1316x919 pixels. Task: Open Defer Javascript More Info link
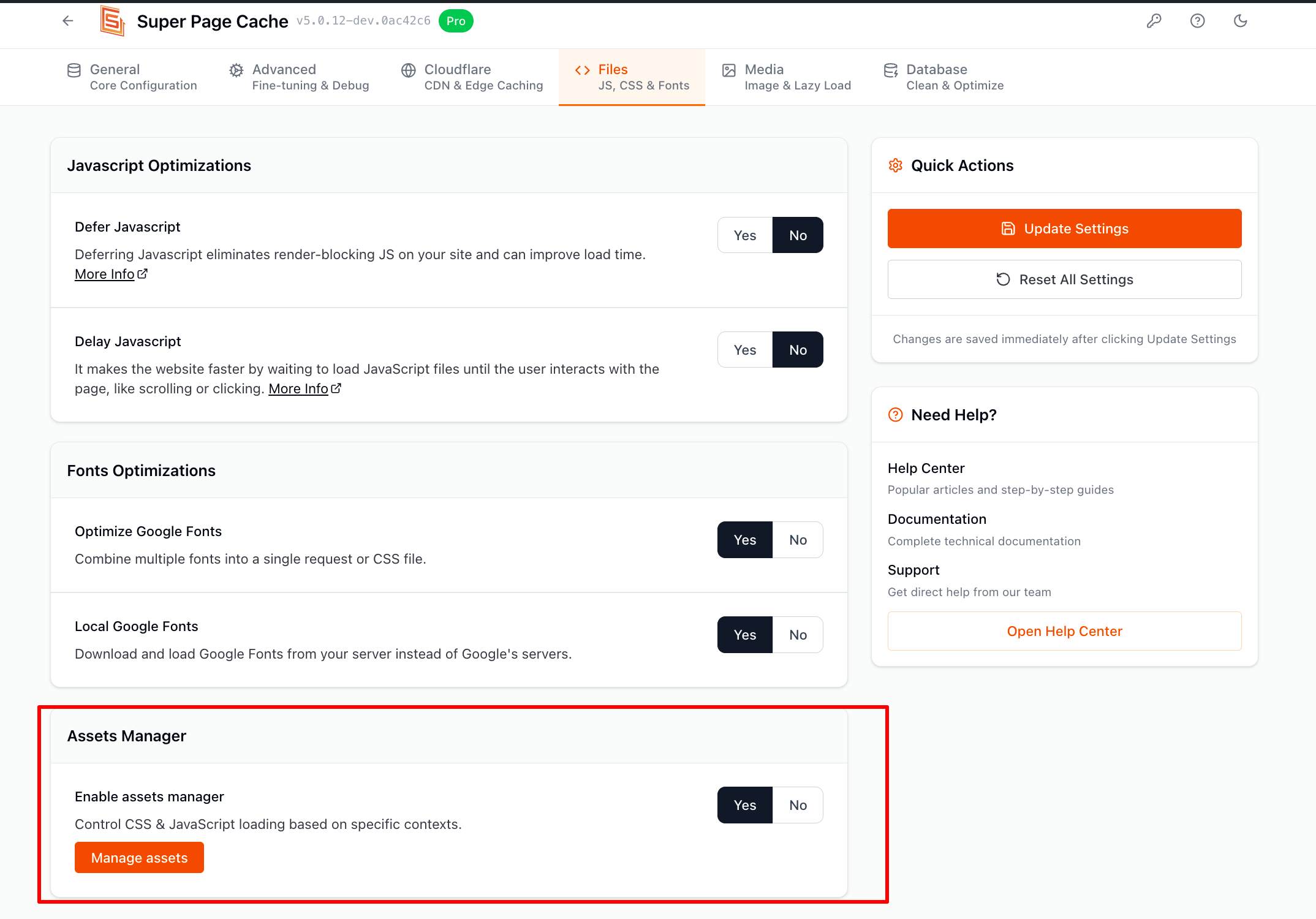[x=105, y=274]
